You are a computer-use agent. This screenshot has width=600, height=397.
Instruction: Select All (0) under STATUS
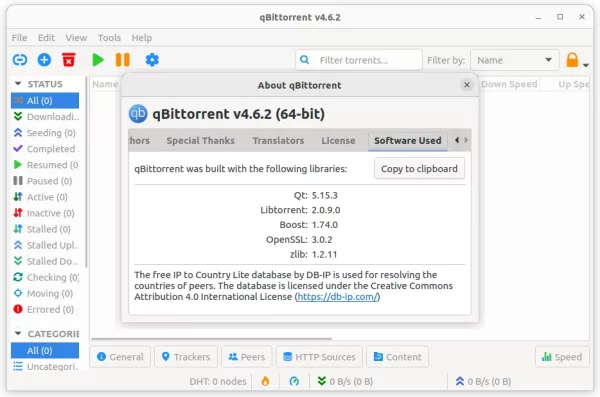tap(45, 101)
